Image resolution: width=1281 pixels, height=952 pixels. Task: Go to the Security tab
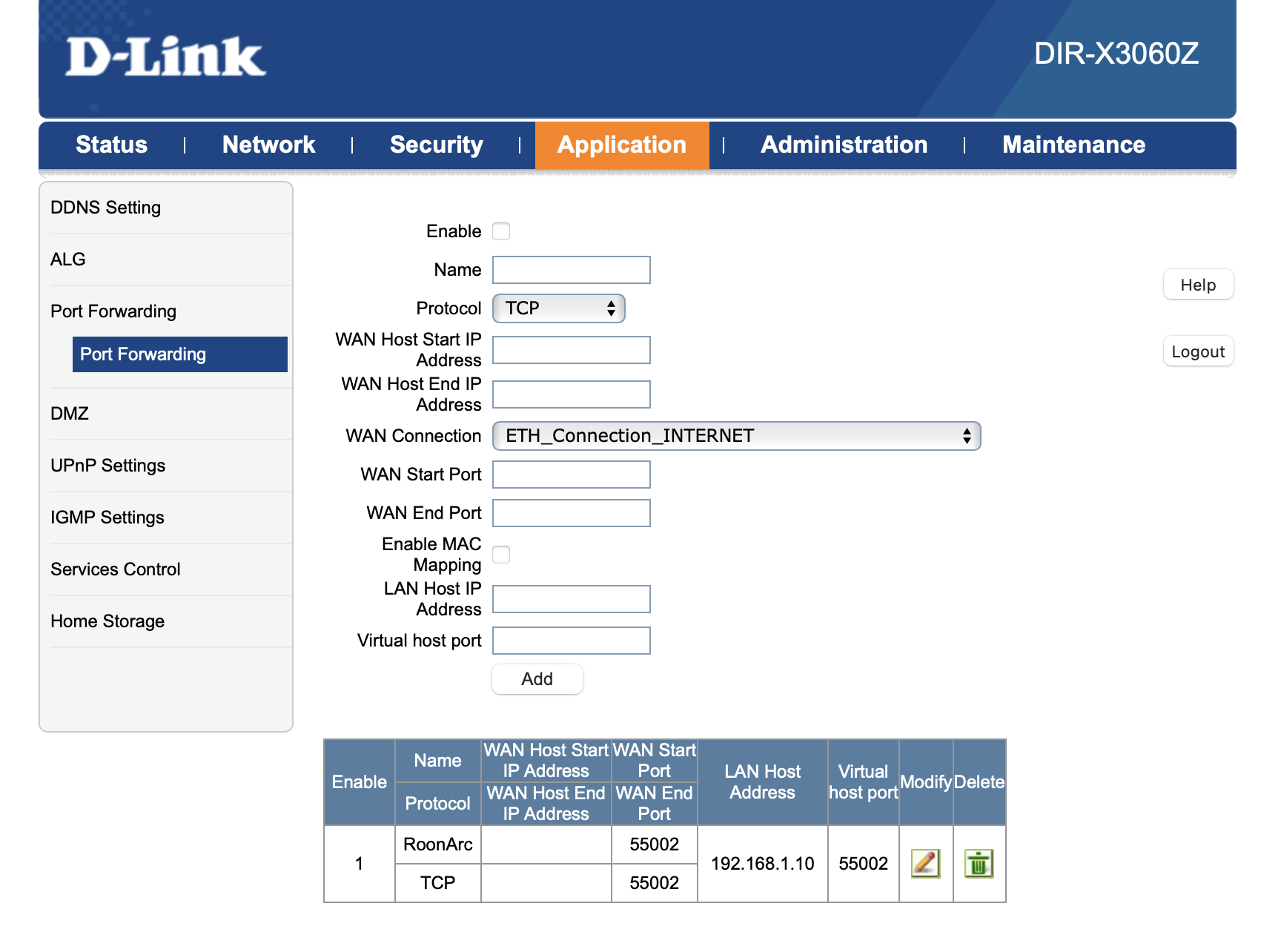click(x=436, y=145)
